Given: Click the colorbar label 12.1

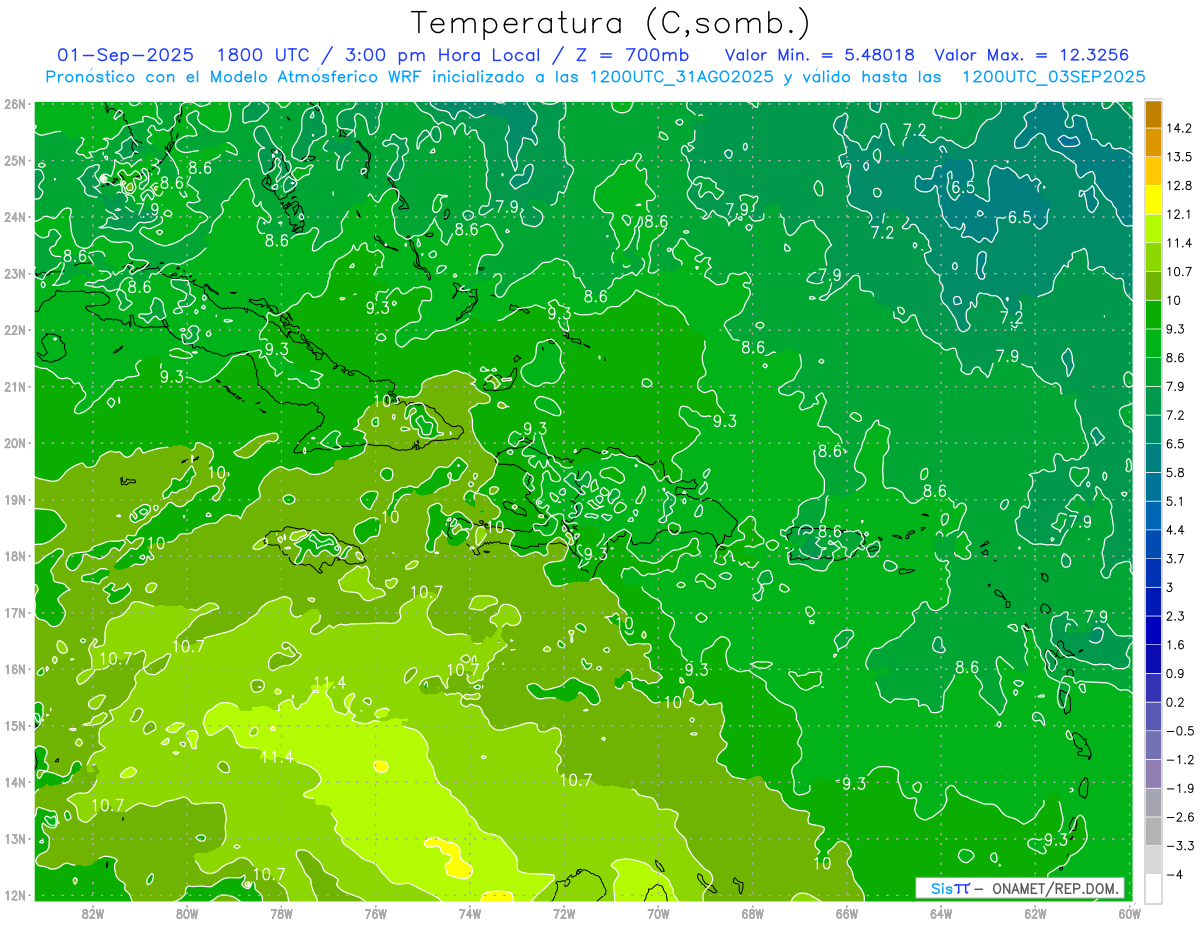Looking at the screenshot, I should point(1179,214).
